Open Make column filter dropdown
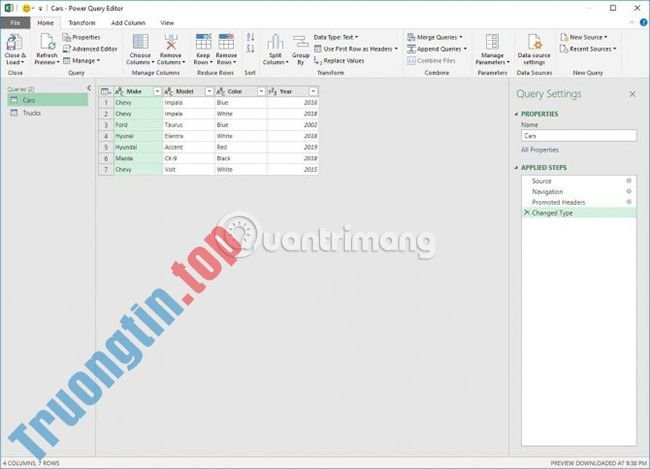The height and width of the screenshot is (469, 650). click(x=157, y=92)
